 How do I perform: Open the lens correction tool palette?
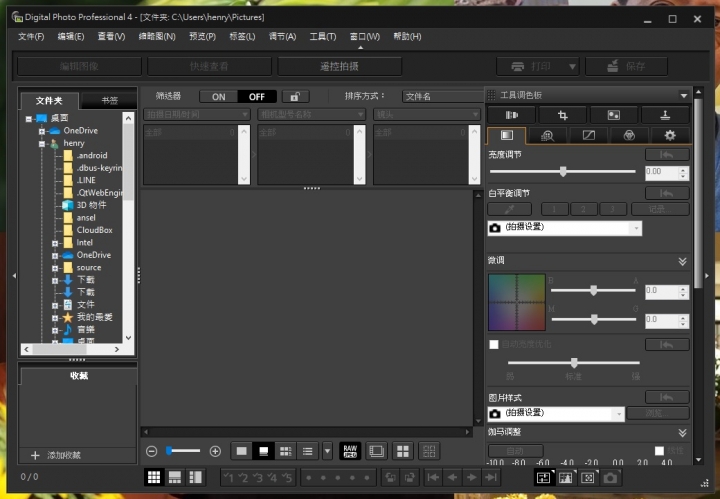pyautogui.click(x=511, y=115)
